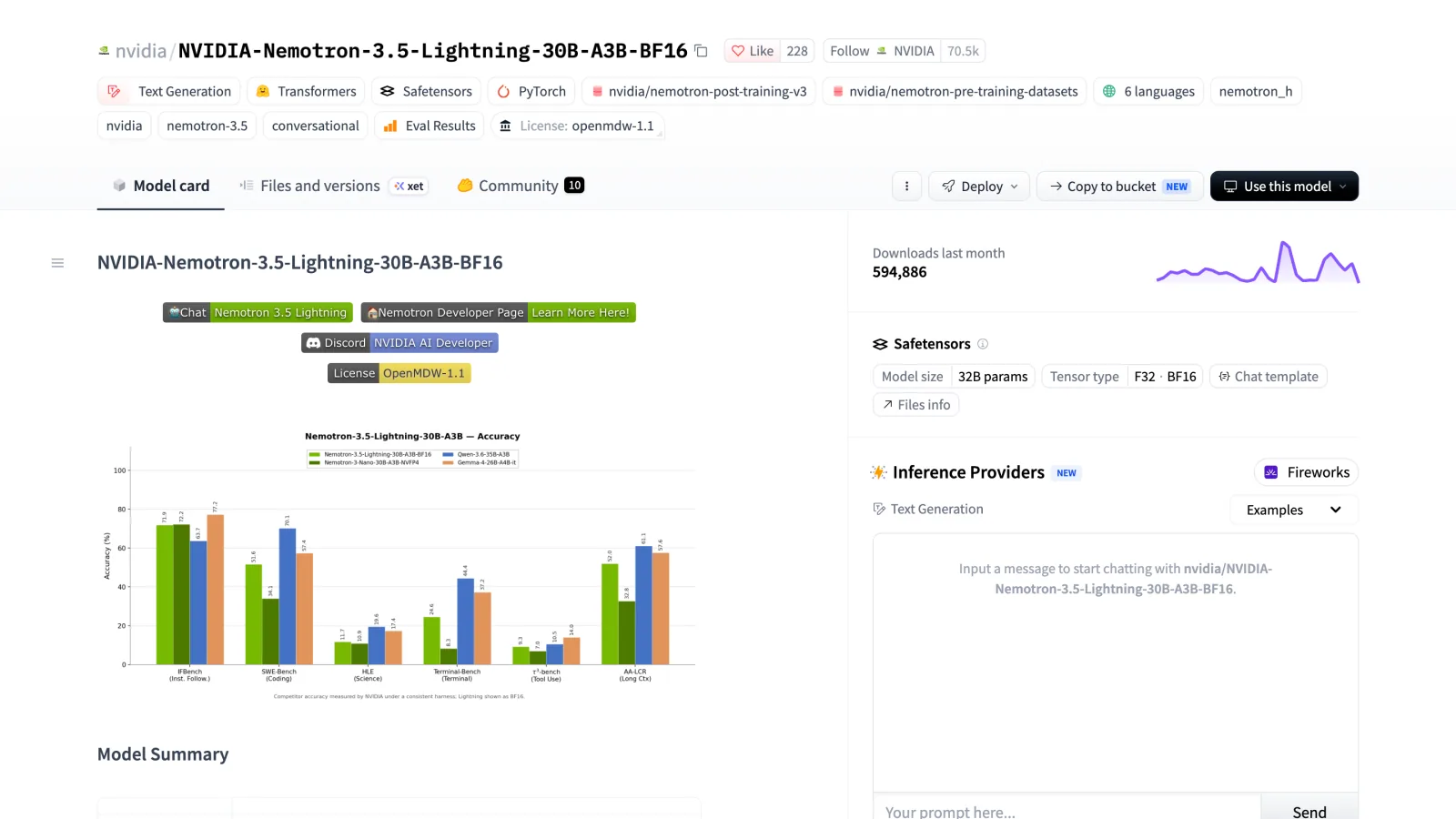Open Nemotron Developer Page badge
Screen dimensions: 1456x819
(498, 312)
